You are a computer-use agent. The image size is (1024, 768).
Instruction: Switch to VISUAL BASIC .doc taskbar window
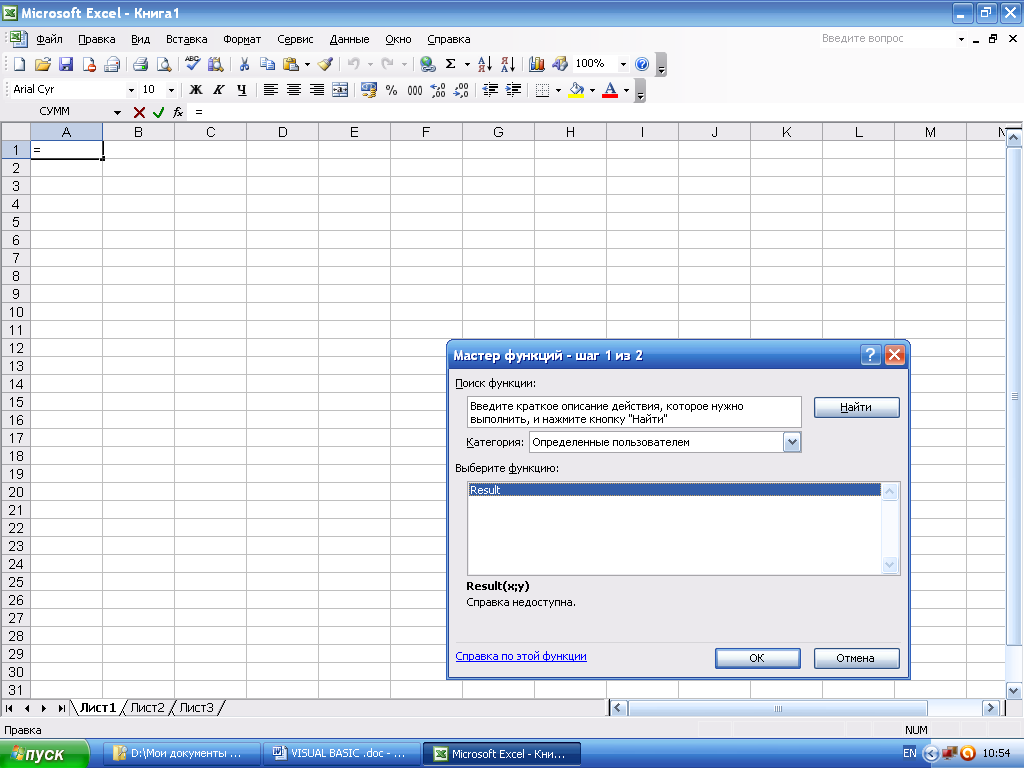pos(342,754)
